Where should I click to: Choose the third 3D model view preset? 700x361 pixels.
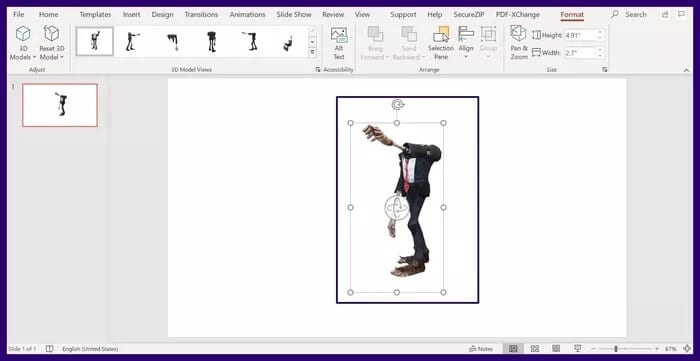172,41
